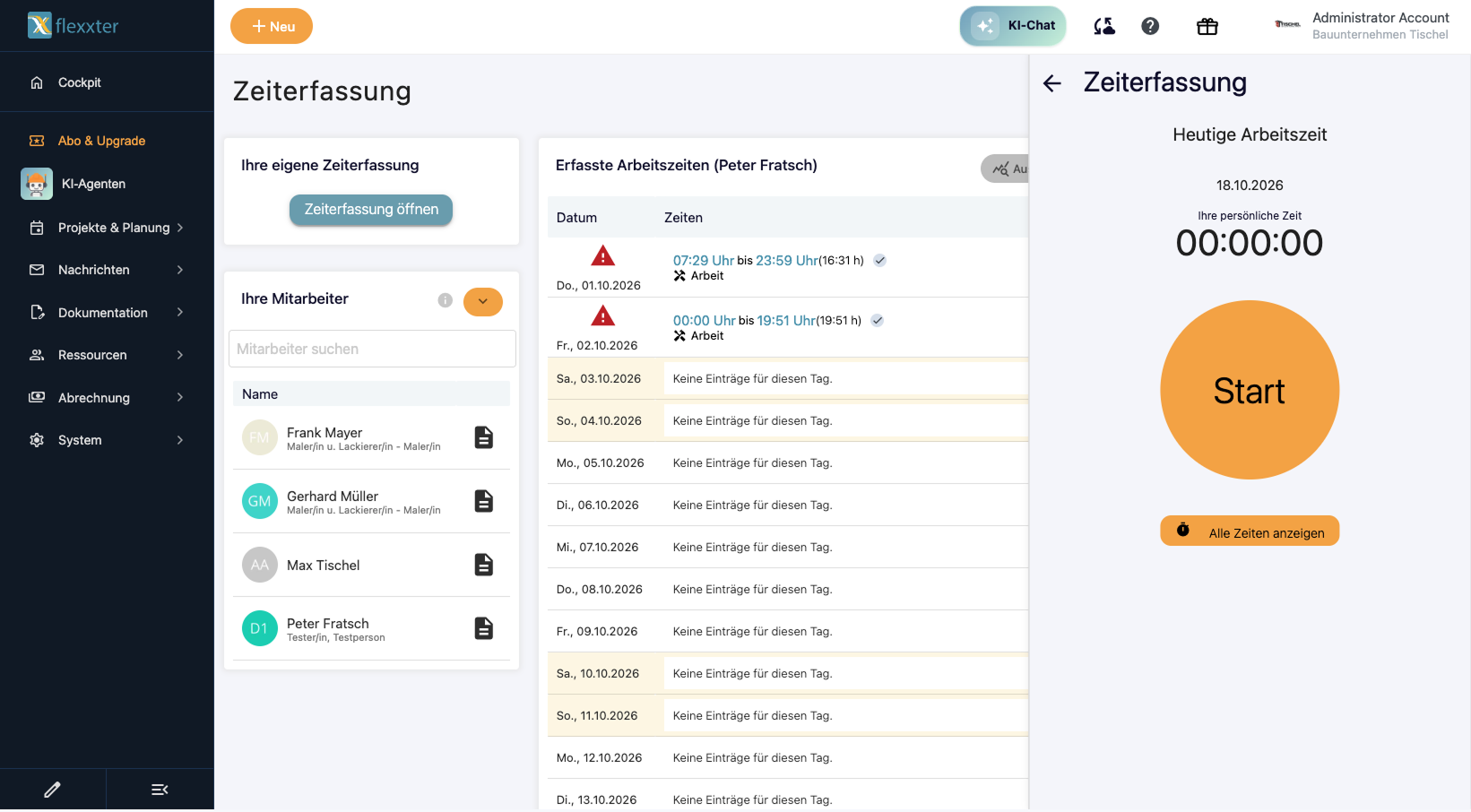
Task: Click the Mitarbeiter suchen search field
Action: [x=372, y=349]
